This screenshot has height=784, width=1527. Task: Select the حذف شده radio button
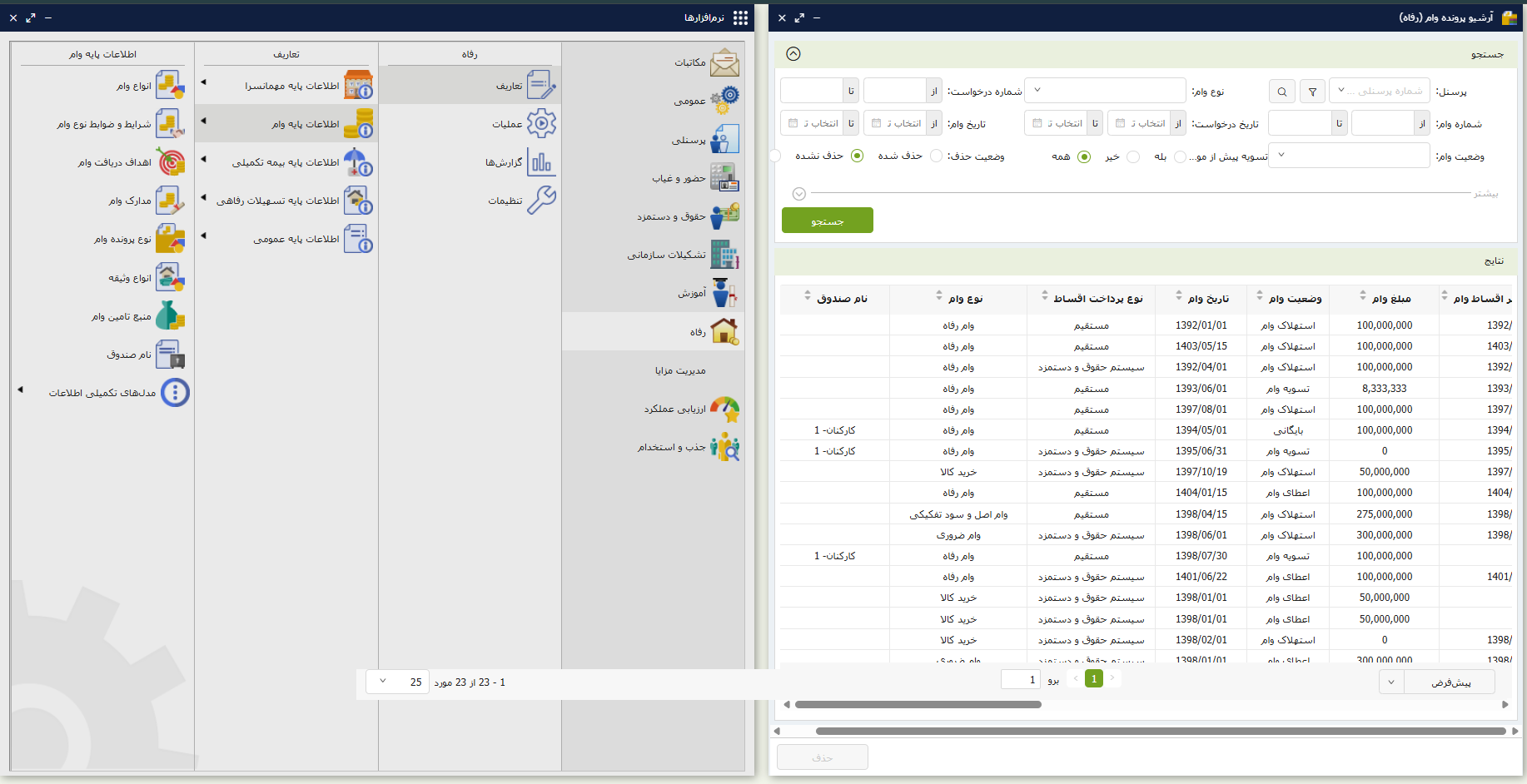pos(937,156)
